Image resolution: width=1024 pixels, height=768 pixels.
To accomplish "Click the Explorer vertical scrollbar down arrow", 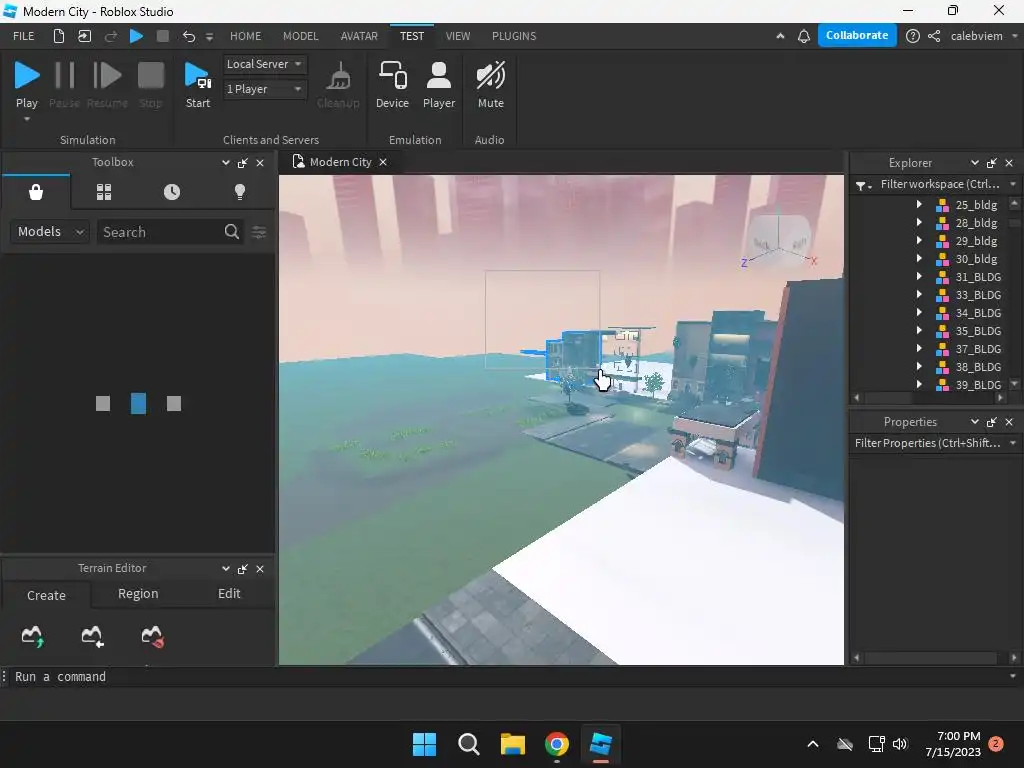I will 1014,384.
